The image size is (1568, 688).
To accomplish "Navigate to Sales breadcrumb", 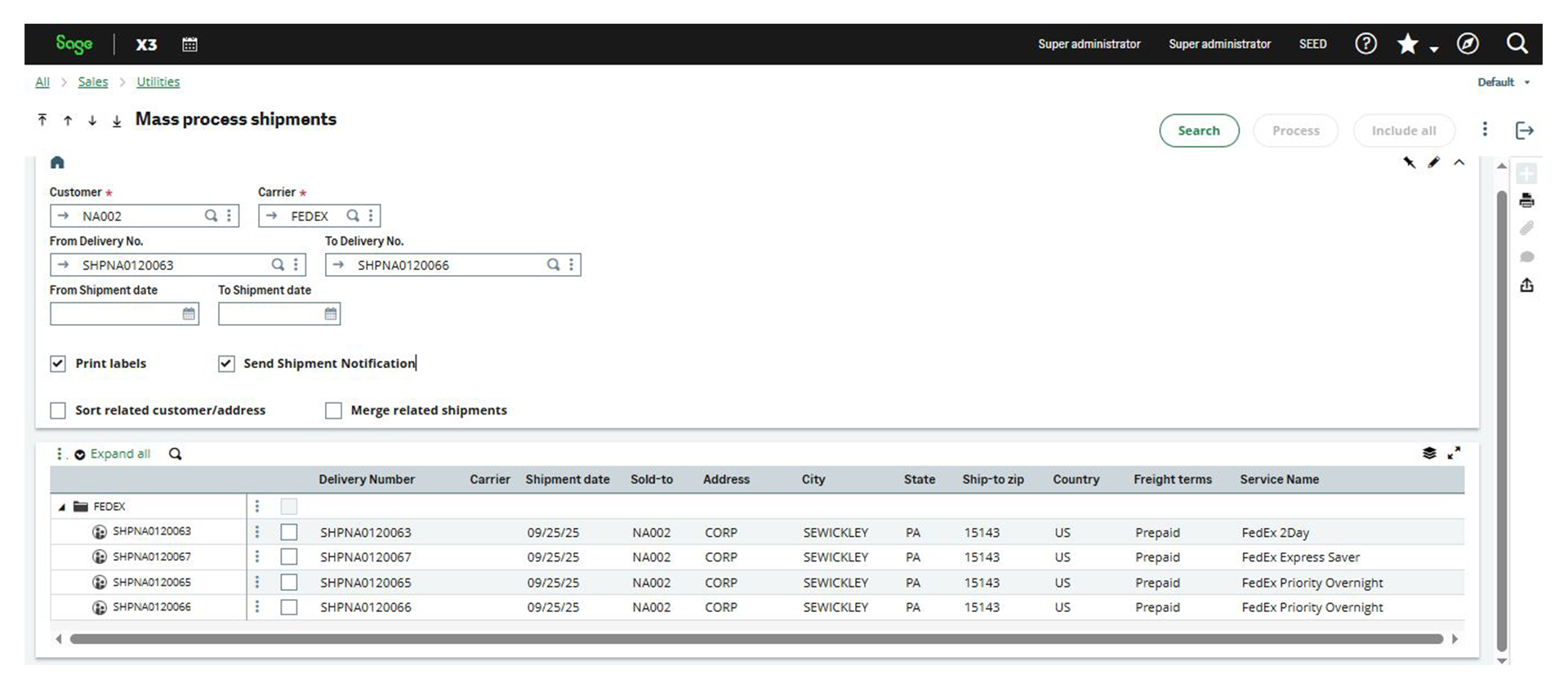I will tap(92, 82).
